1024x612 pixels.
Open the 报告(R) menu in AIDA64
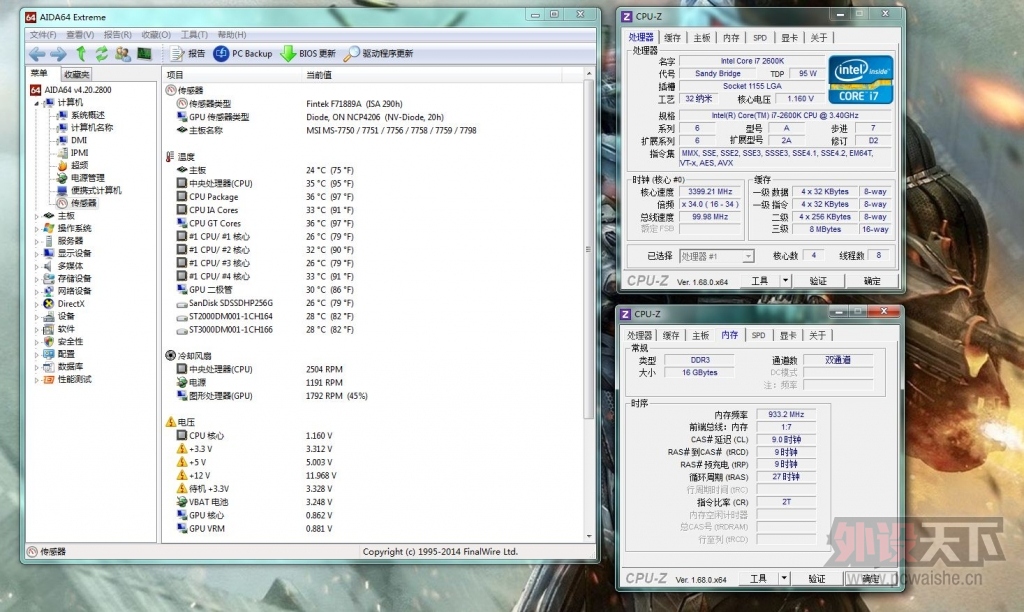coord(118,35)
